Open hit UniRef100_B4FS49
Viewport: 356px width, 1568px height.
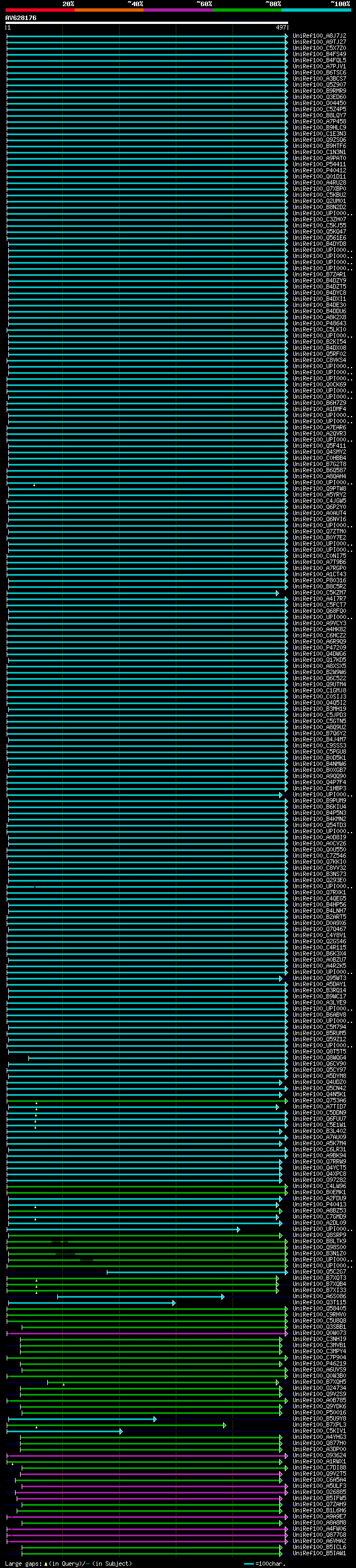click(x=319, y=54)
